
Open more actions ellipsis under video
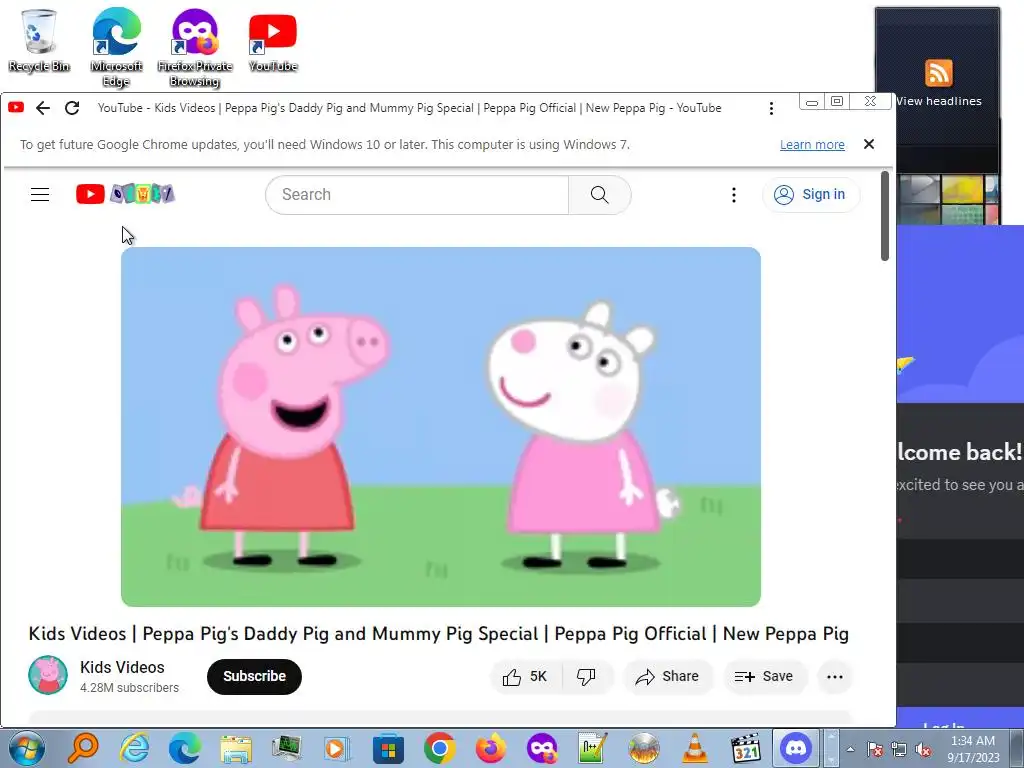coord(835,677)
